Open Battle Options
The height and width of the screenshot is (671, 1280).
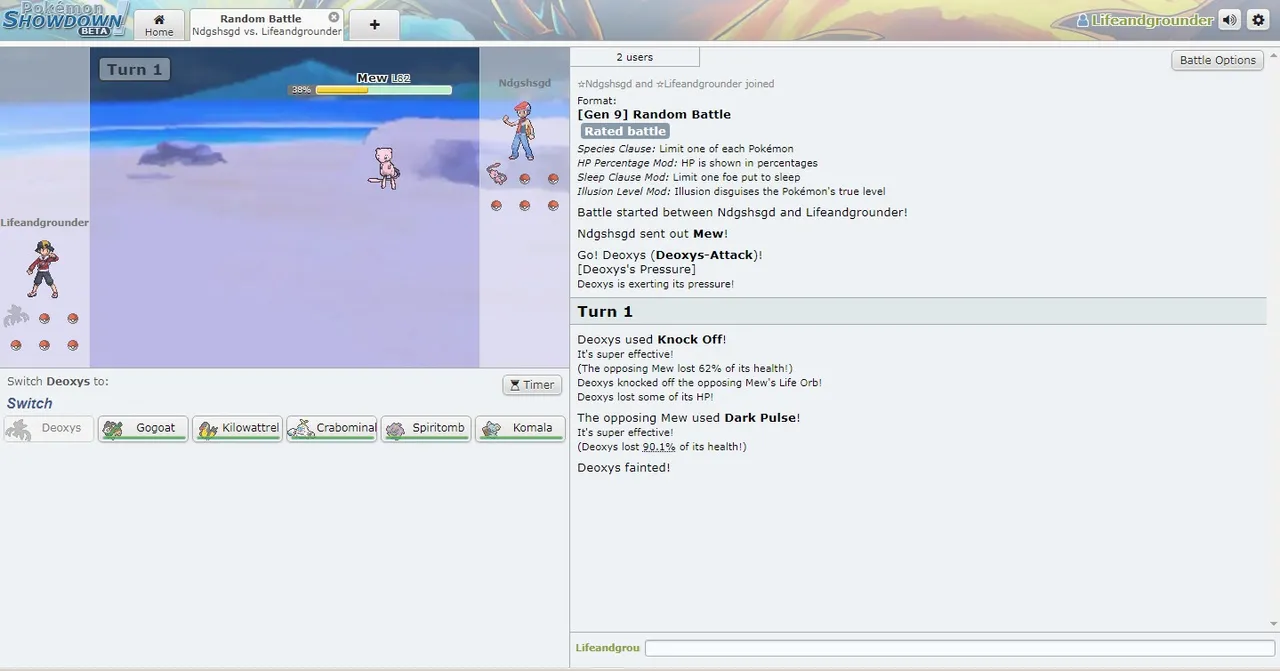click(1217, 60)
